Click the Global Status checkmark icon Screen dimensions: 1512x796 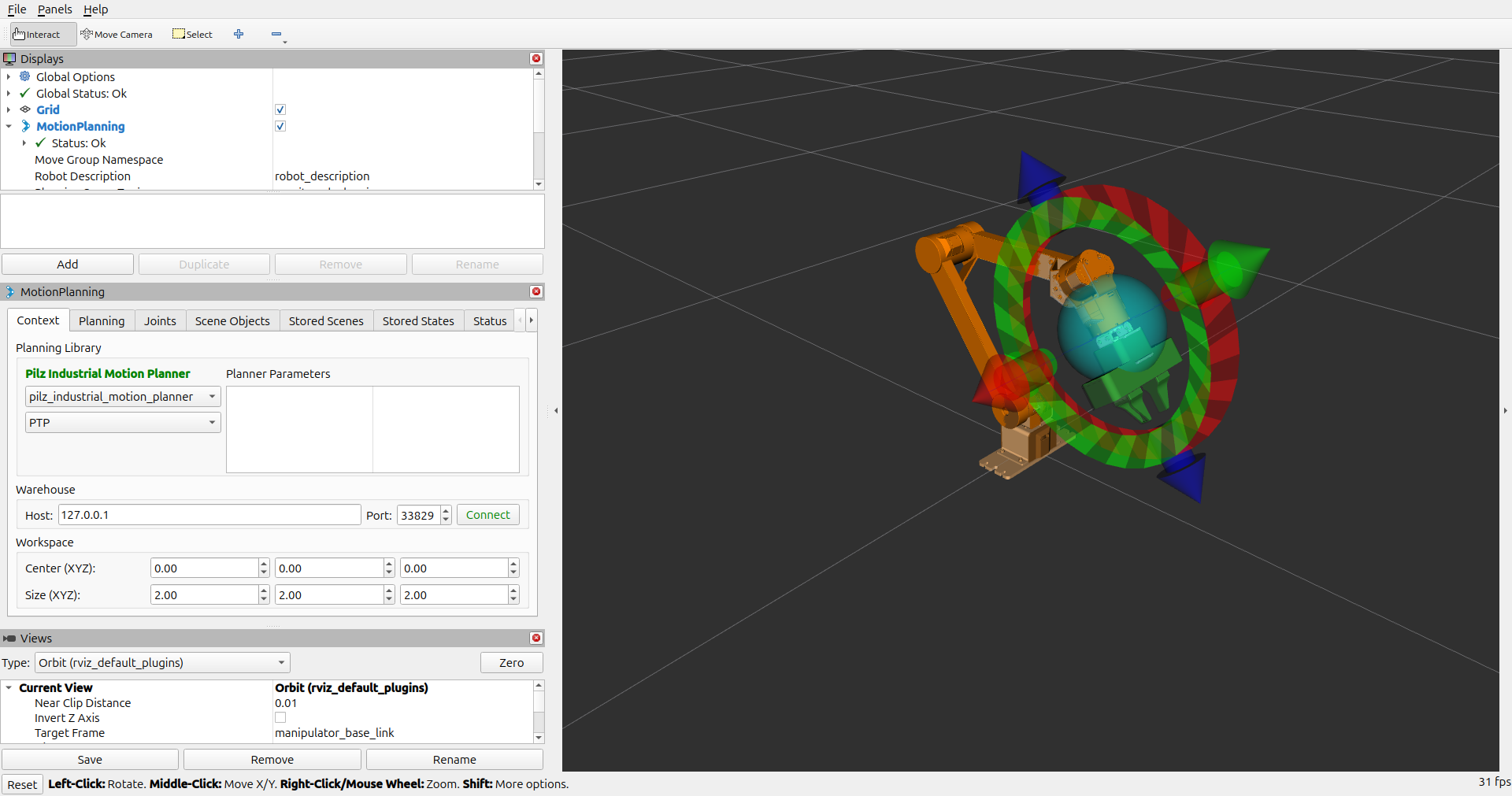(25, 93)
